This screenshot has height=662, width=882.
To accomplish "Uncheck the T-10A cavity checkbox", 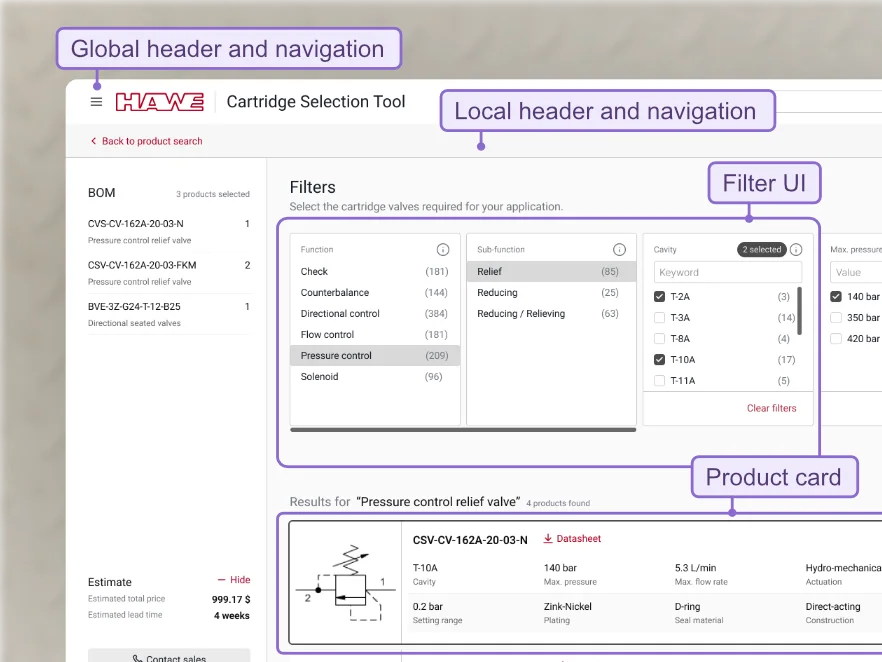I will click(659, 359).
